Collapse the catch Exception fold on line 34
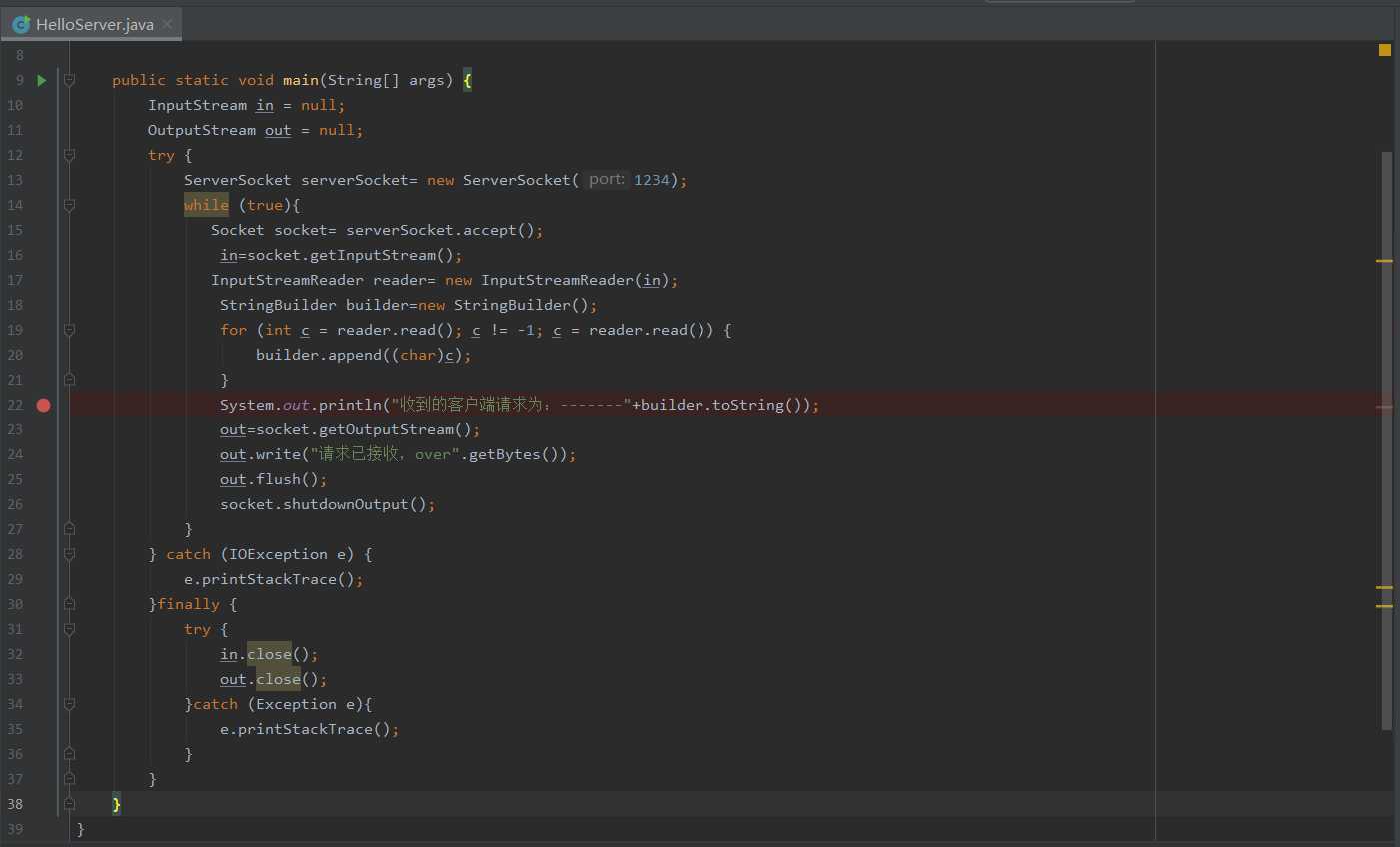1400x847 pixels. pos(69,704)
